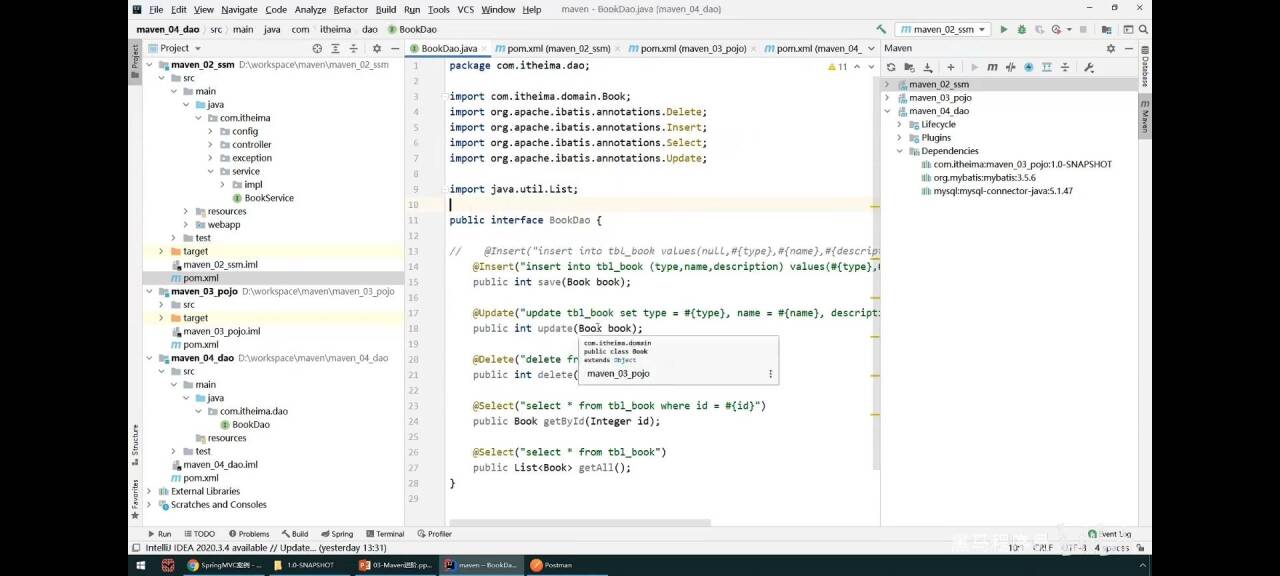1280x576 pixels.
Task: Open the Navigate menu
Action: point(239,10)
